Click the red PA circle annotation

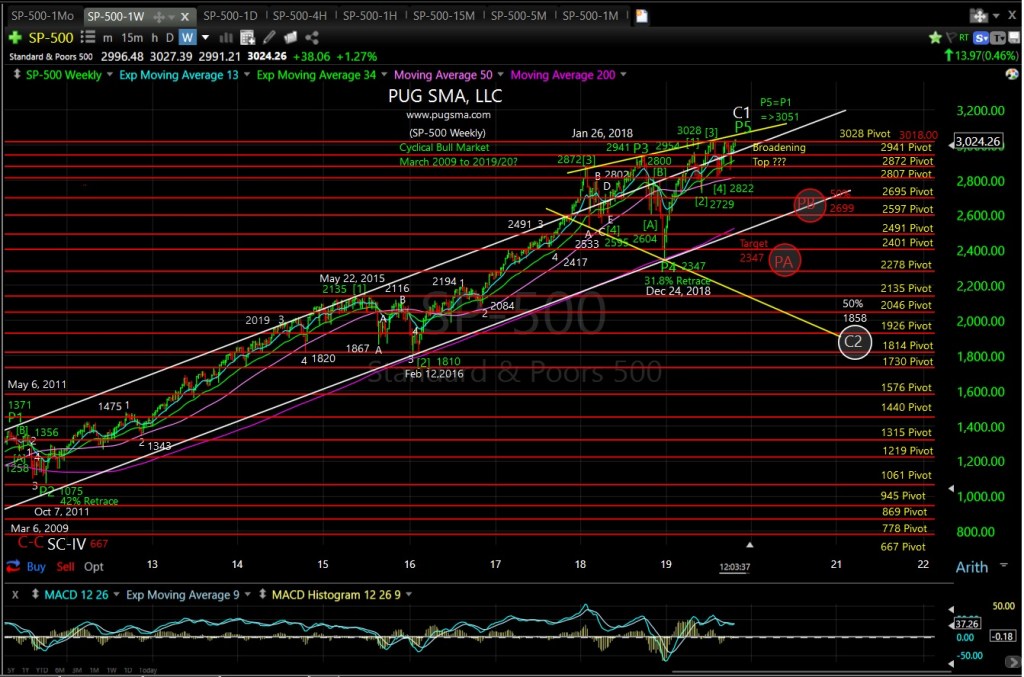[784, 261]
